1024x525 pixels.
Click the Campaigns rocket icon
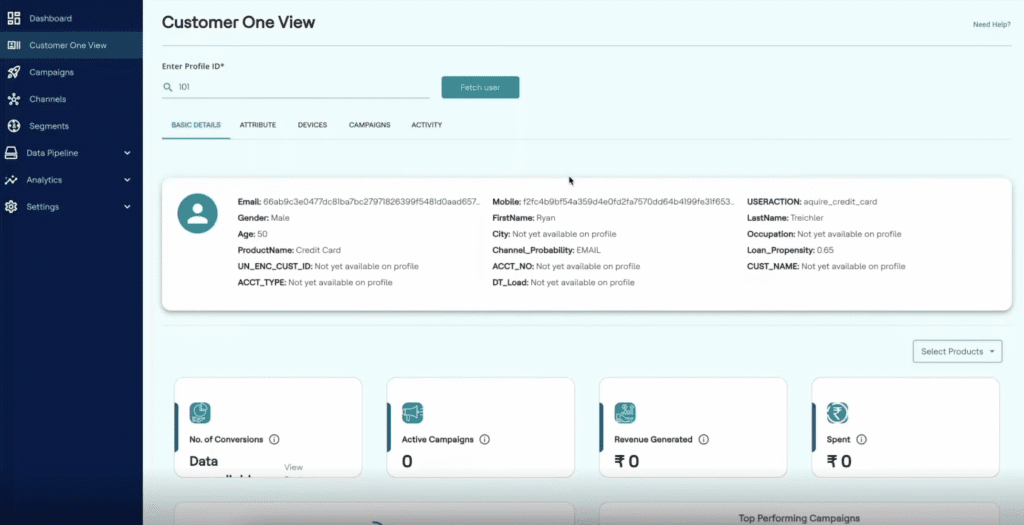[x=13, y=72]
